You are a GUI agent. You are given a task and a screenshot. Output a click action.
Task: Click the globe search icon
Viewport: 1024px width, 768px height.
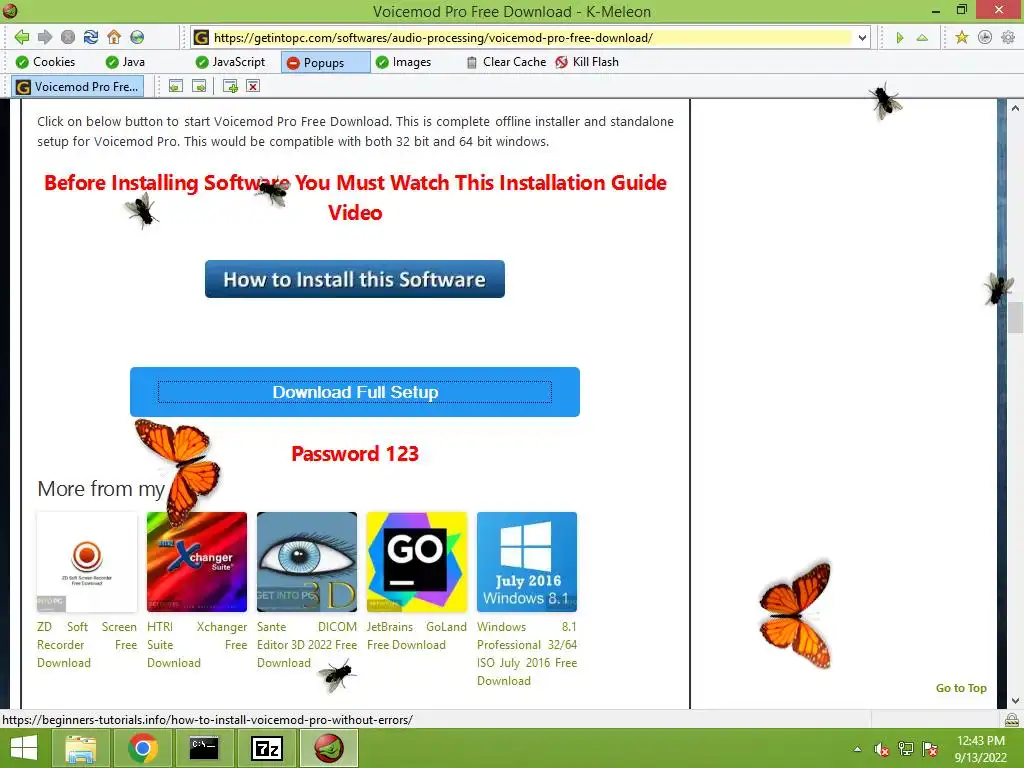pyautogui.click(x=137, y=37)
